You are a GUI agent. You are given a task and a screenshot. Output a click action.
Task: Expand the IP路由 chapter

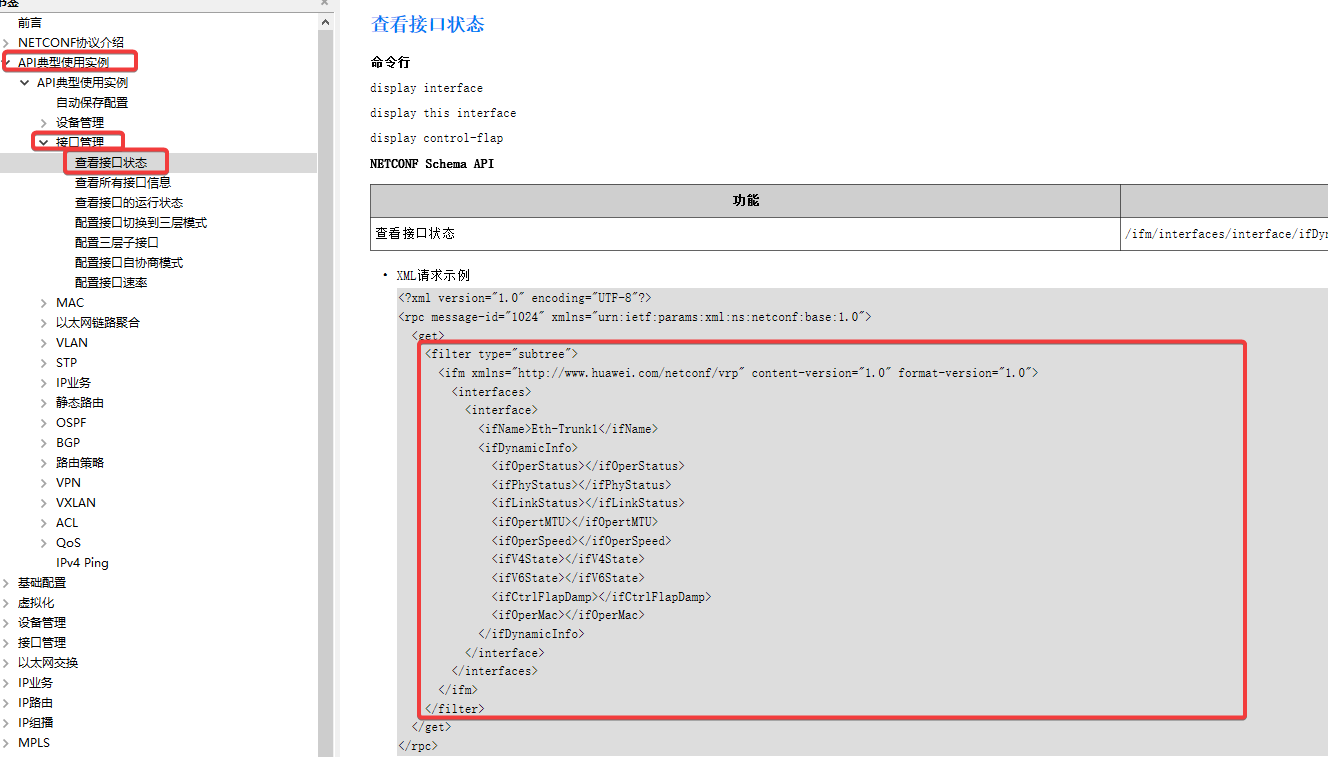click(x=6, y=703)
